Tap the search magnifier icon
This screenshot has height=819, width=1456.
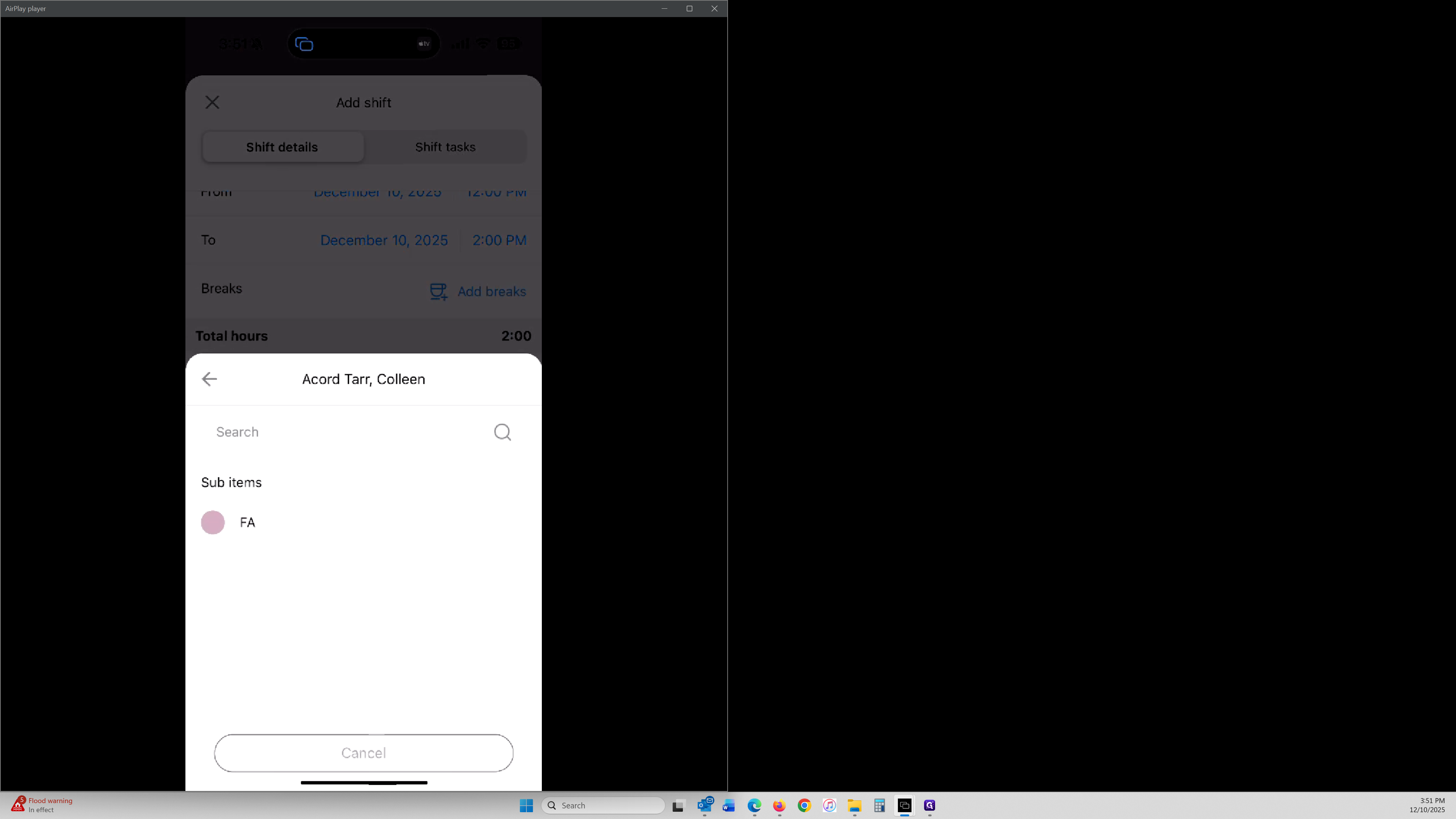pos(502,432)
